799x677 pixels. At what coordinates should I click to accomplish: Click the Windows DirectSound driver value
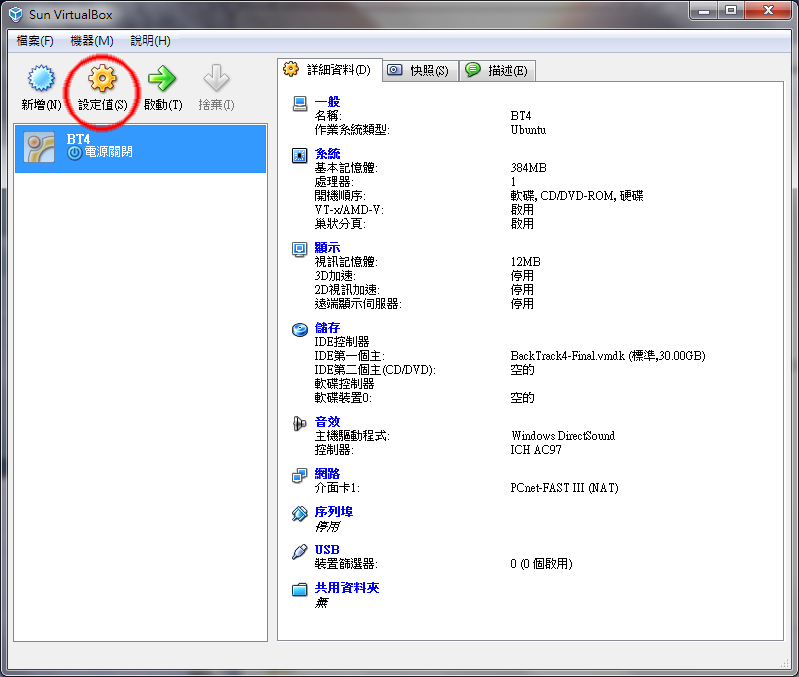pyautogui.click(x=563, y=436)
